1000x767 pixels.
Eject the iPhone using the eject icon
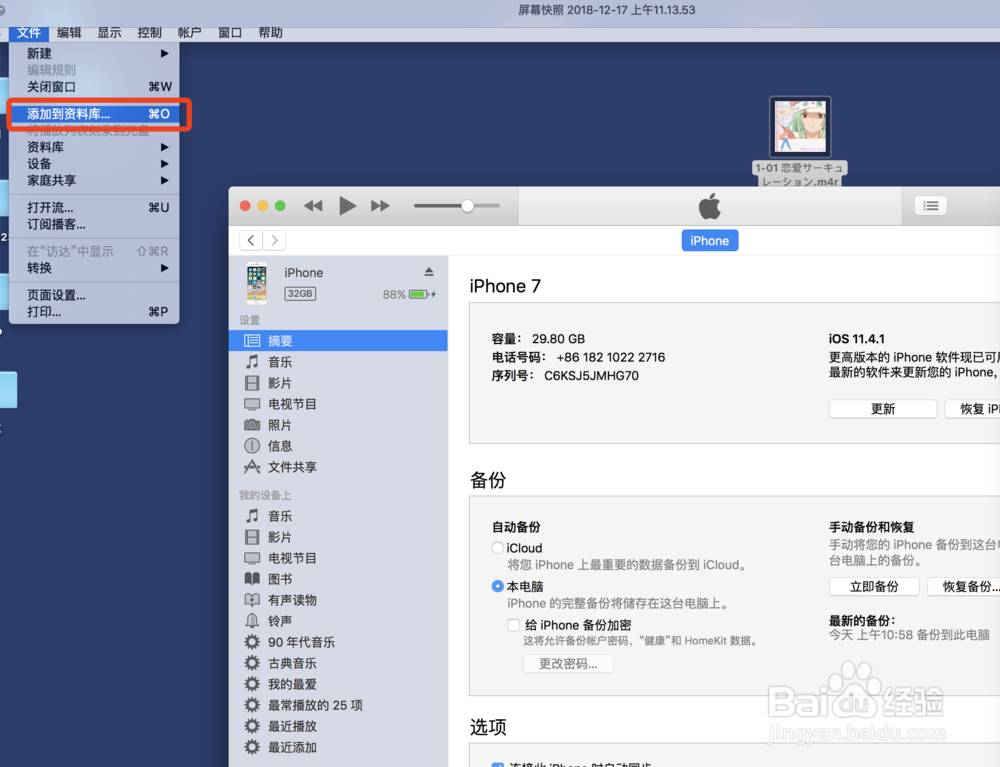[x=429, y=271]
